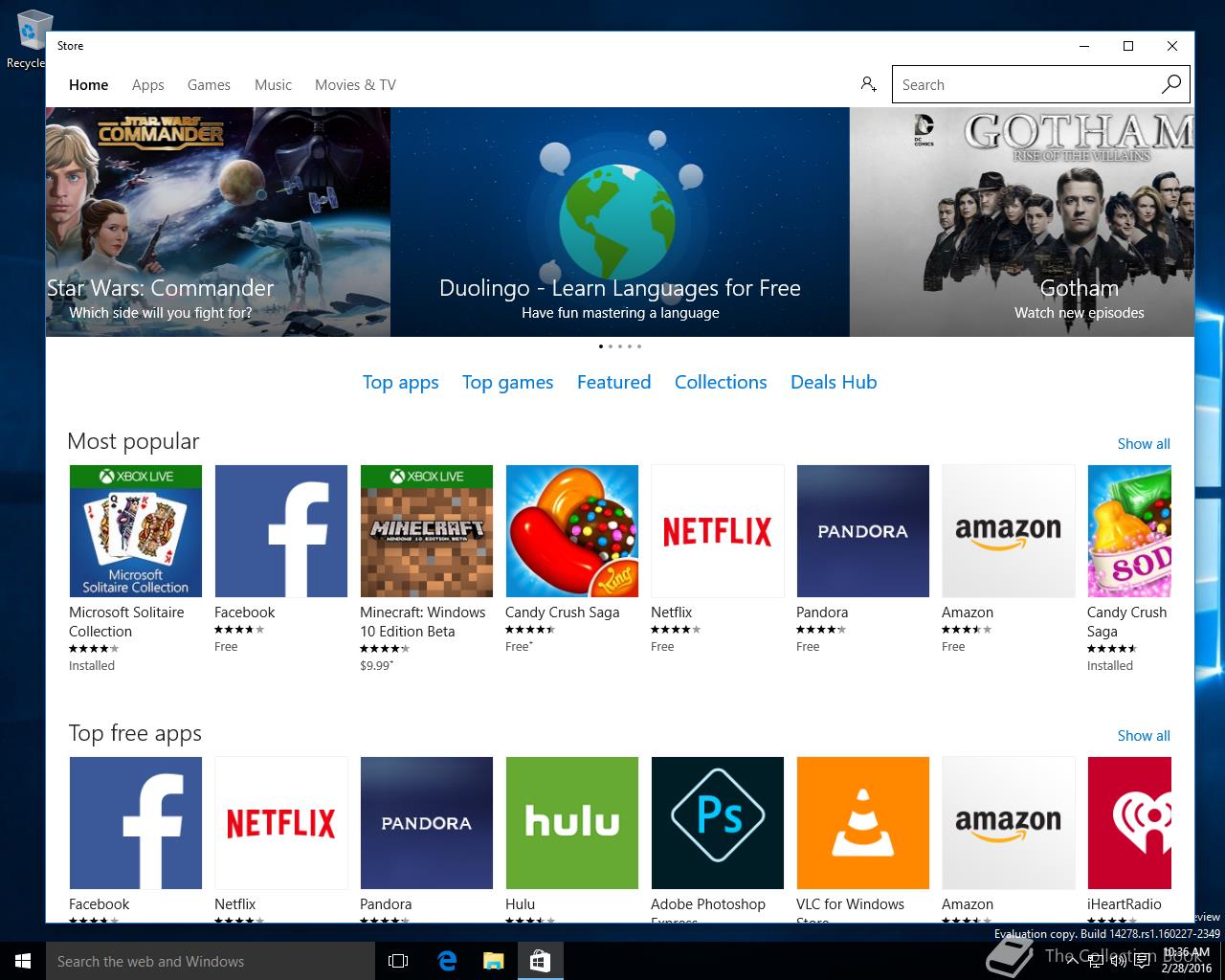Open Pandora tile in Most popular
Image resolution: width=1225 pixels, height=980 pixels.
(863, 531)
